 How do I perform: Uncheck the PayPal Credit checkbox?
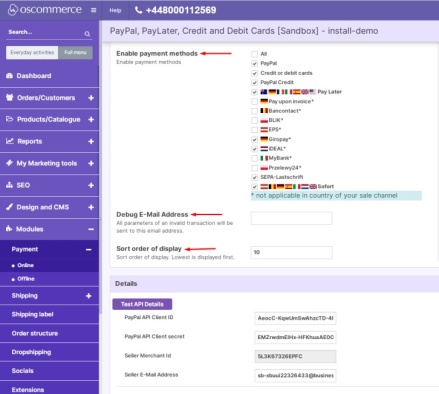(255, 82)
